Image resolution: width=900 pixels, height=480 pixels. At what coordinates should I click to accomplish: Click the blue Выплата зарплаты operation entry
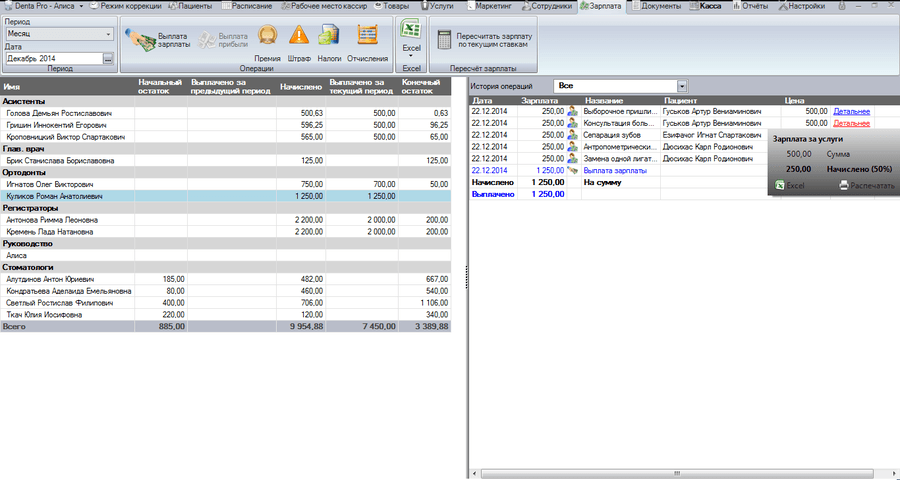click(x=615, y=171)
